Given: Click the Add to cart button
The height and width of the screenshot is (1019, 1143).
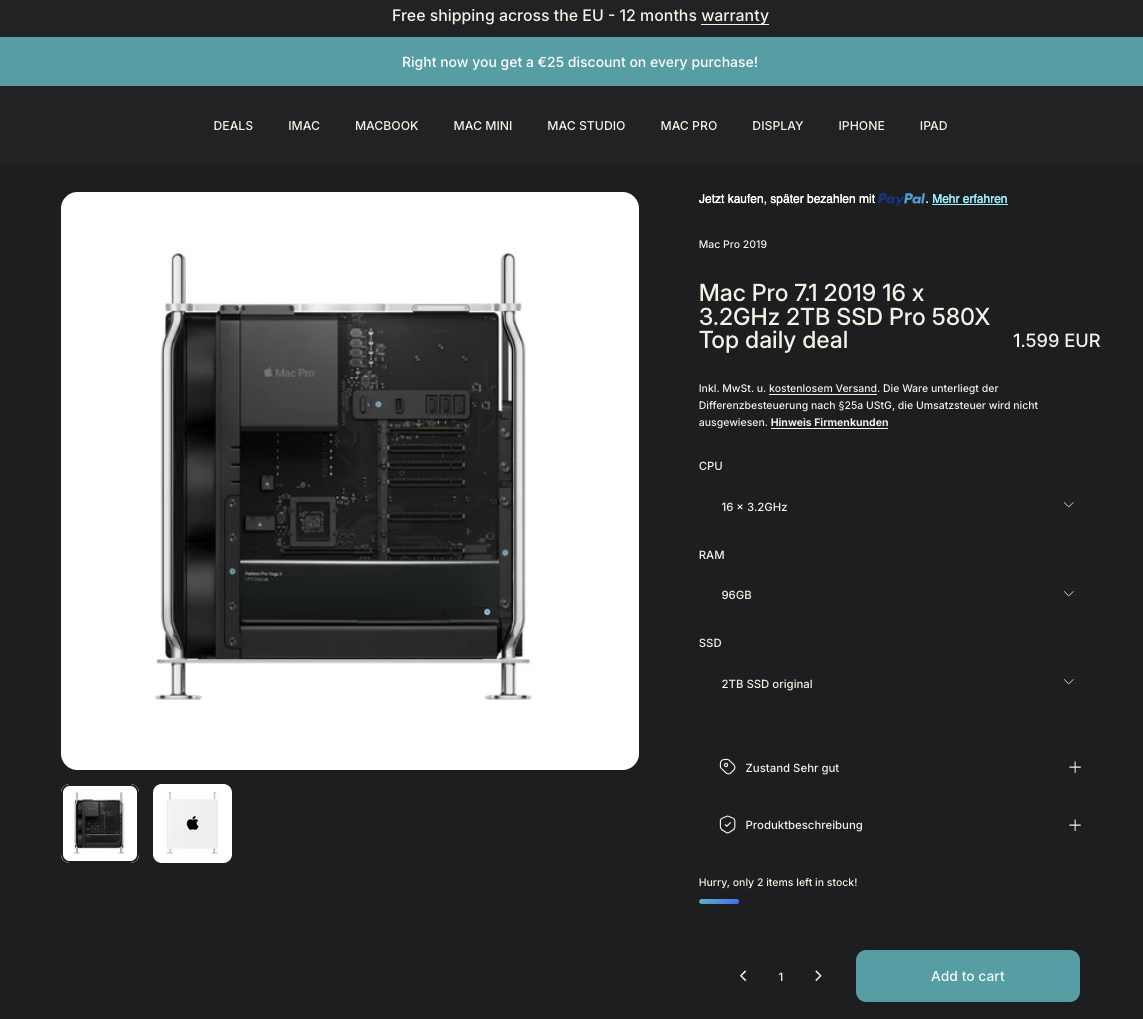Looking at the screenshot, I should click(967, 976).
